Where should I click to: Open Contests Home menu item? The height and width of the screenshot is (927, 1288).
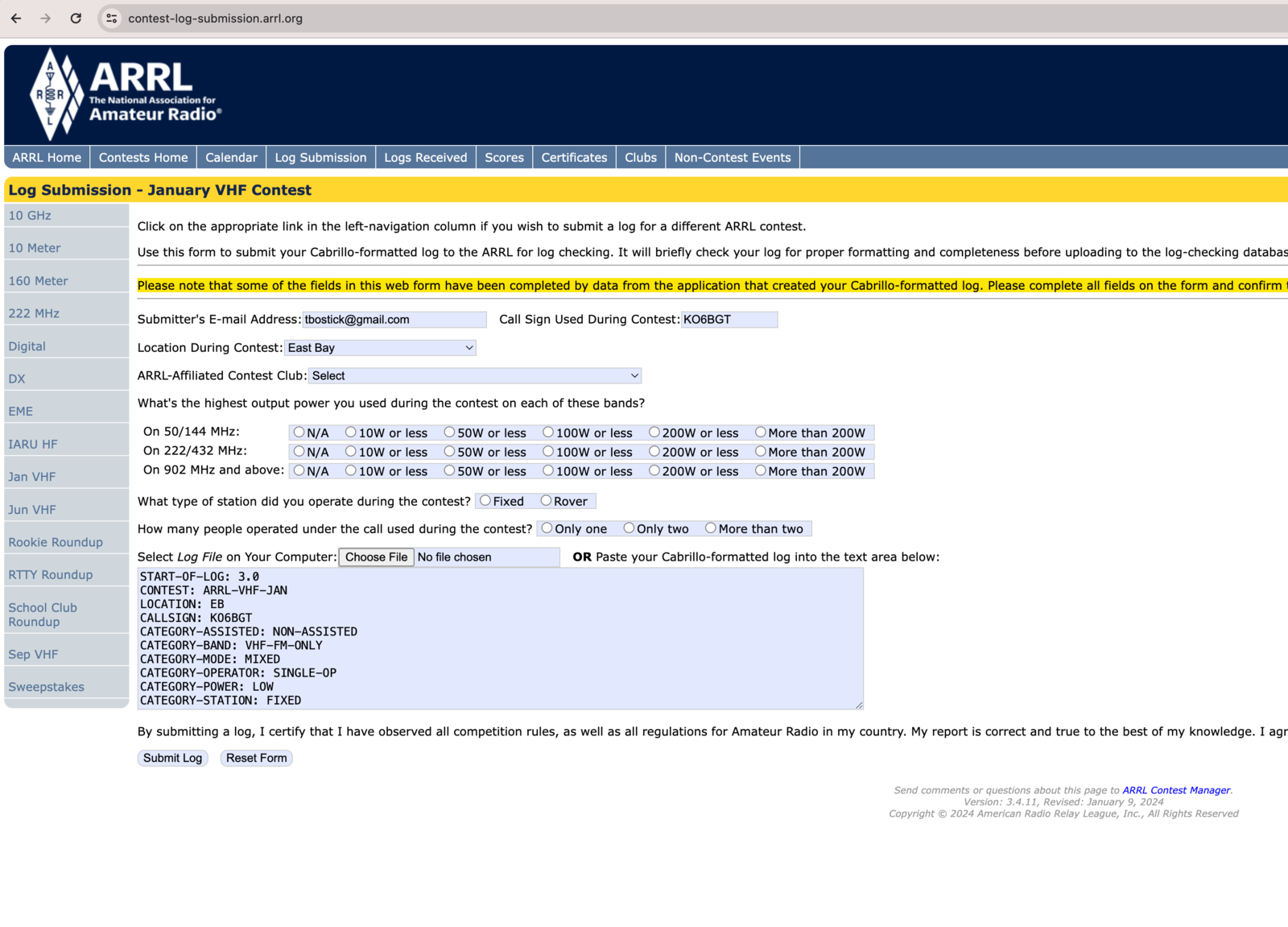pyautogui.click(x=143, y=157)
